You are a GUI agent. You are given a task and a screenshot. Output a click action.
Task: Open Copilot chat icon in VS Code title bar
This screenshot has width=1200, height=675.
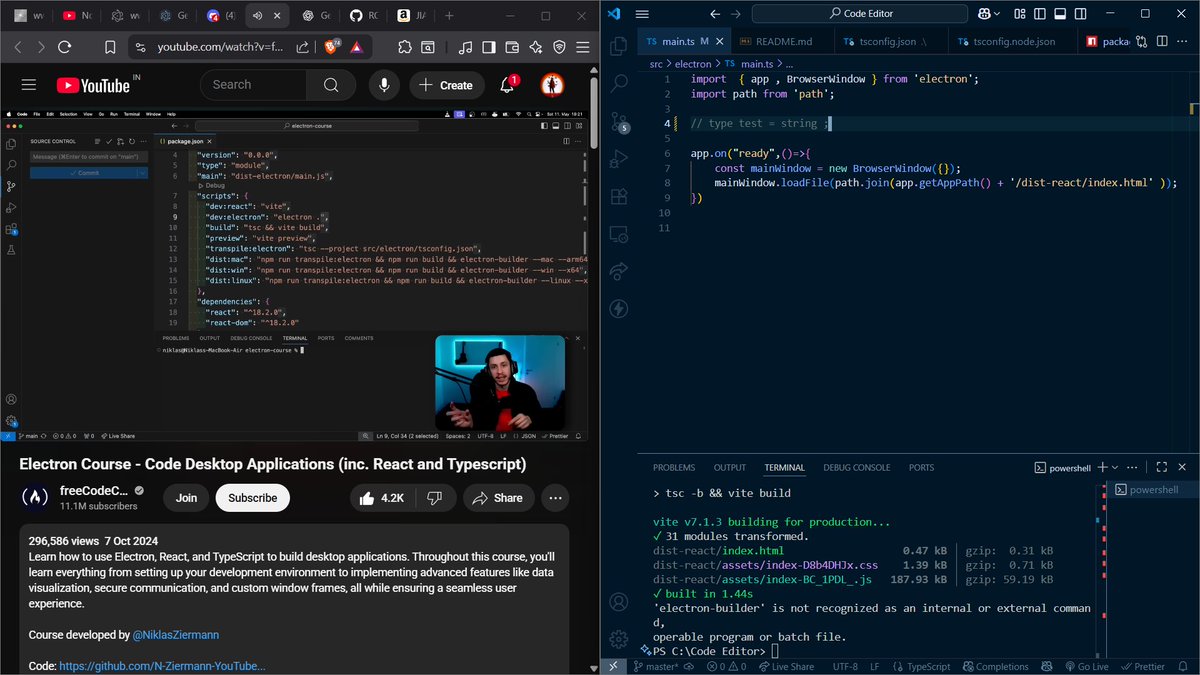(x=984, y=14)
